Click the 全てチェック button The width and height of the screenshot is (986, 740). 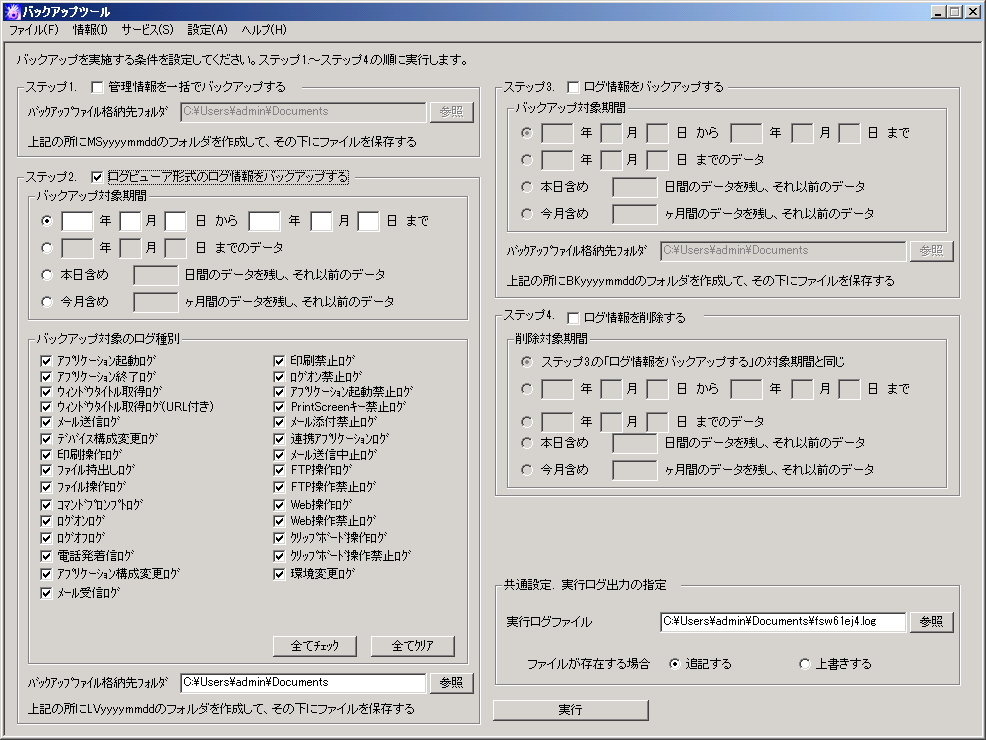[x=315, y=646]
